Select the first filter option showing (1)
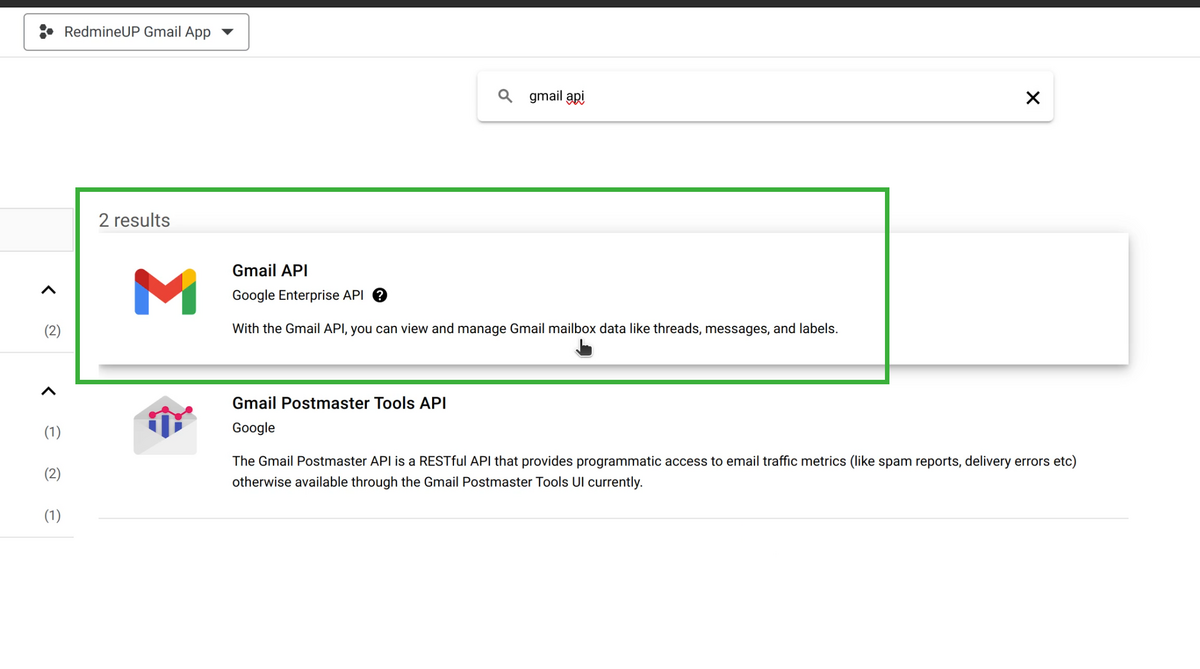 click(52, 431)
